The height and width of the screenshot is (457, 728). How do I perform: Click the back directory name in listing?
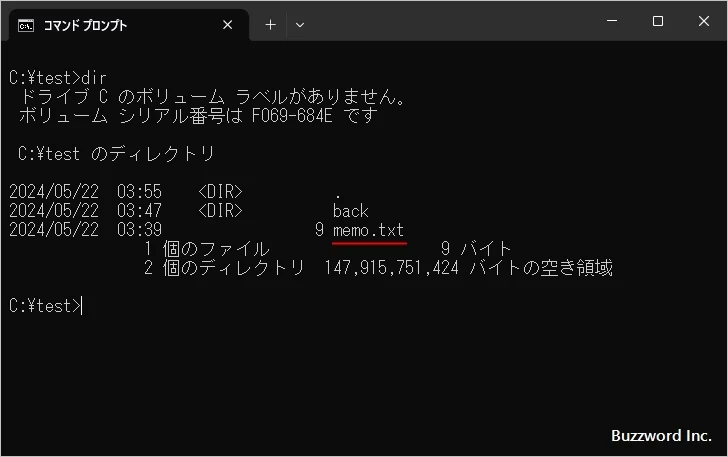point(350,211)
